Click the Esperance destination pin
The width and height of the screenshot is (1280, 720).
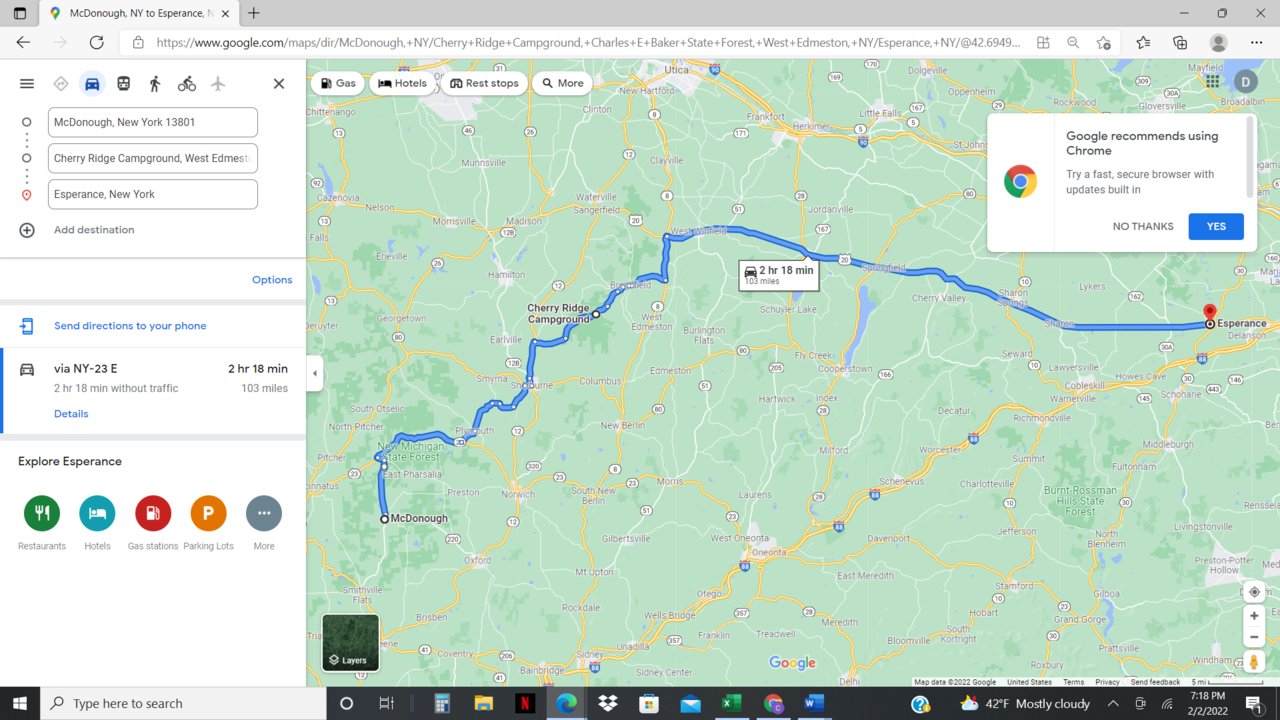tap(1209, 316)
